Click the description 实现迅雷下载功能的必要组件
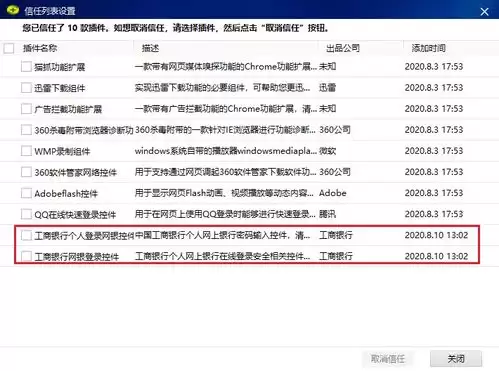Viewport: 499px width, 371px height. click(222, 88)
